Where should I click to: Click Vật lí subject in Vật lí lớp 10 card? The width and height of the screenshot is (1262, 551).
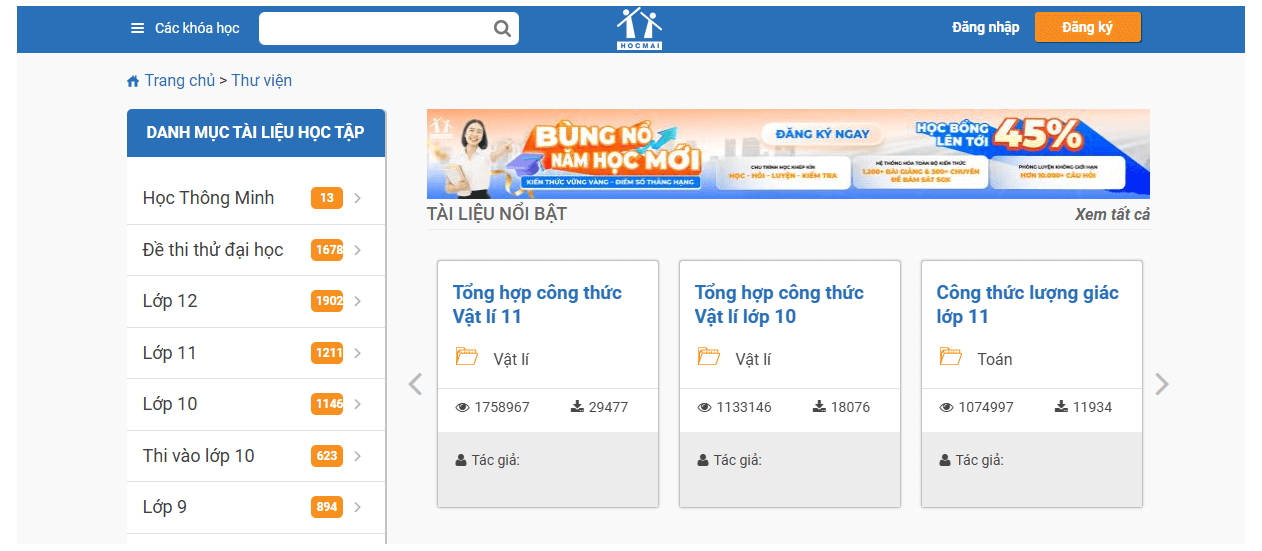tap(754, 359)
